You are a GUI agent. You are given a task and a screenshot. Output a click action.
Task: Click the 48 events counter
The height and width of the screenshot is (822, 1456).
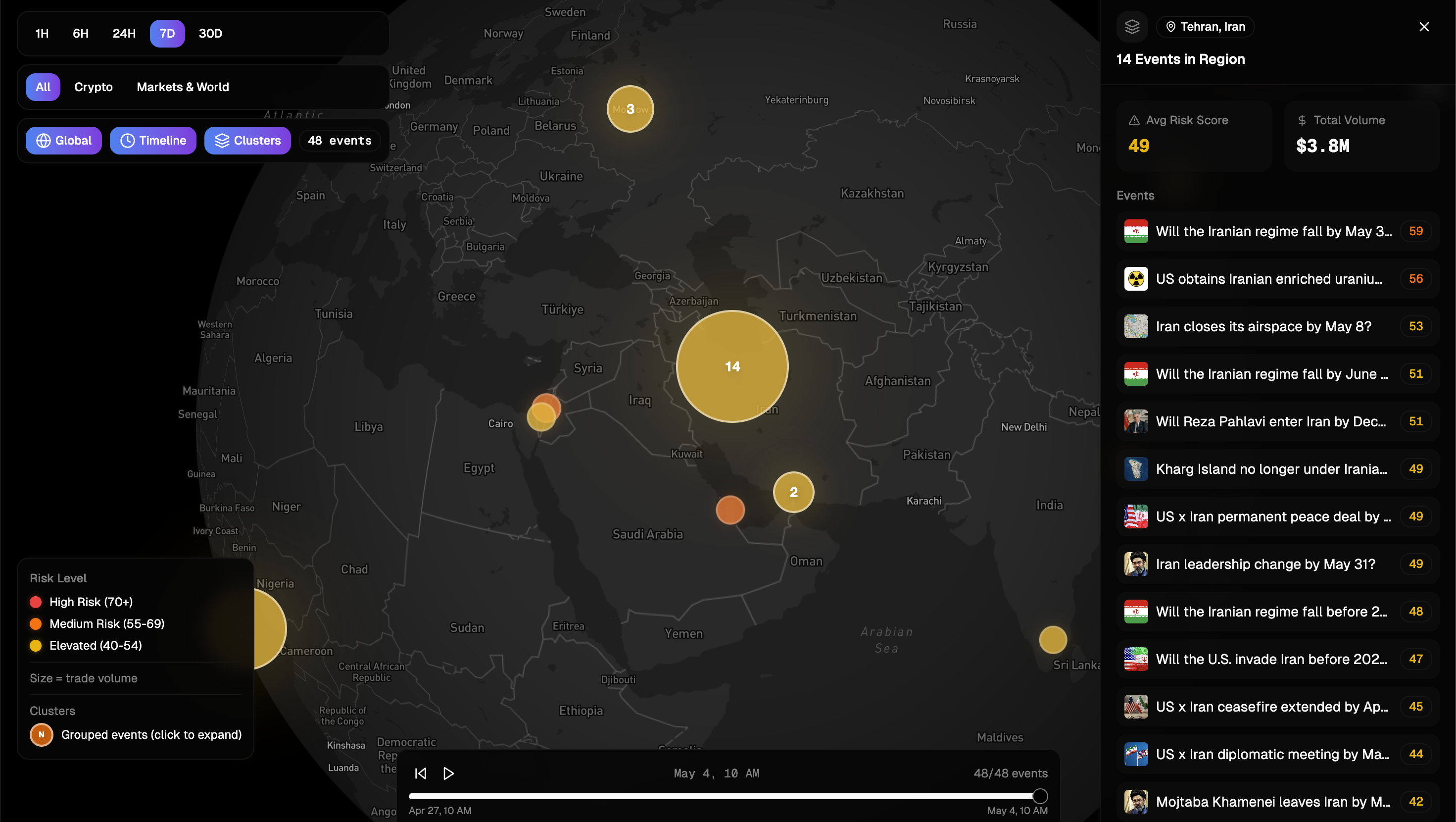point(340,140)
